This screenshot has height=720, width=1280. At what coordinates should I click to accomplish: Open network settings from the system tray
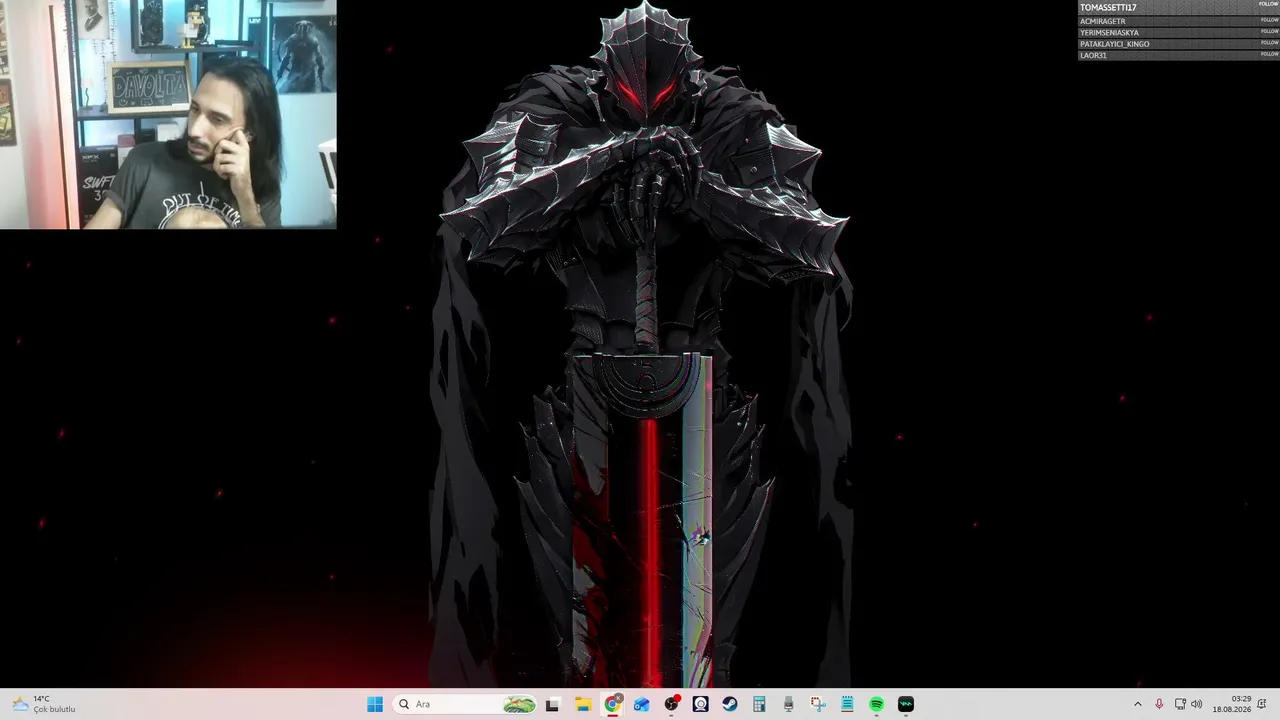pos(1180,704)
